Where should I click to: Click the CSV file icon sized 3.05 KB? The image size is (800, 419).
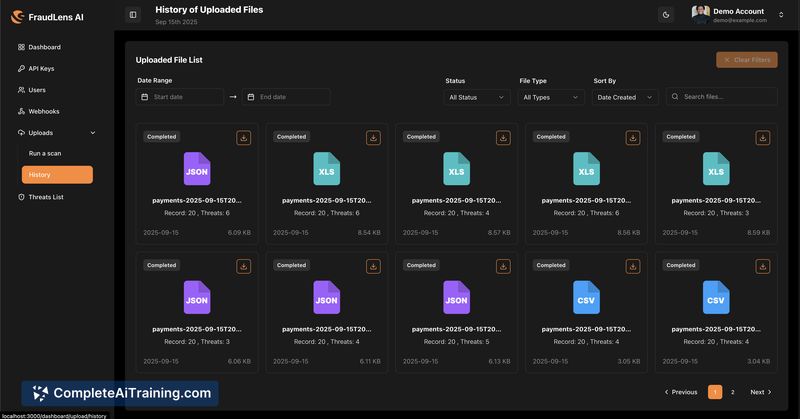(586, 298)
